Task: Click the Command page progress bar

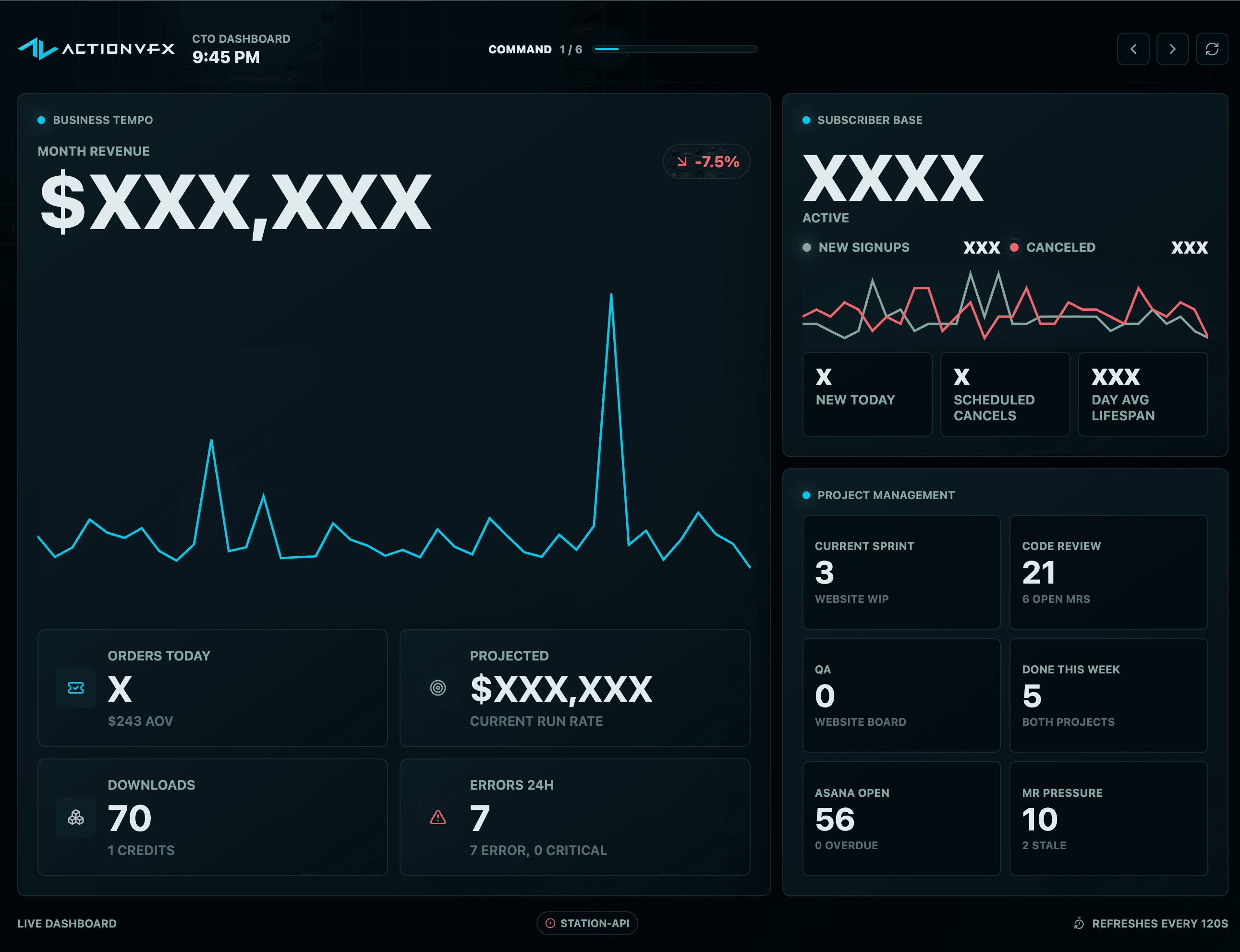Action: 675,49
